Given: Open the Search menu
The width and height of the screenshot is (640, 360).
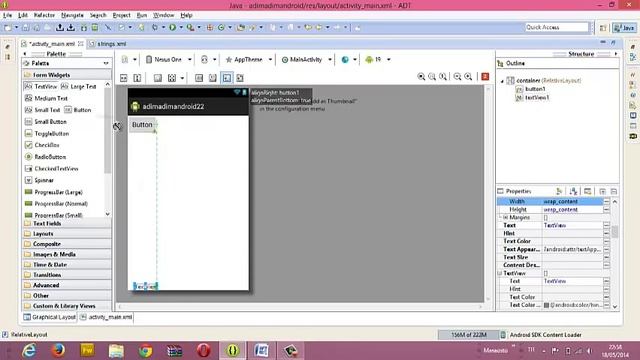Looking at the screenshot, I should [98, 15].
